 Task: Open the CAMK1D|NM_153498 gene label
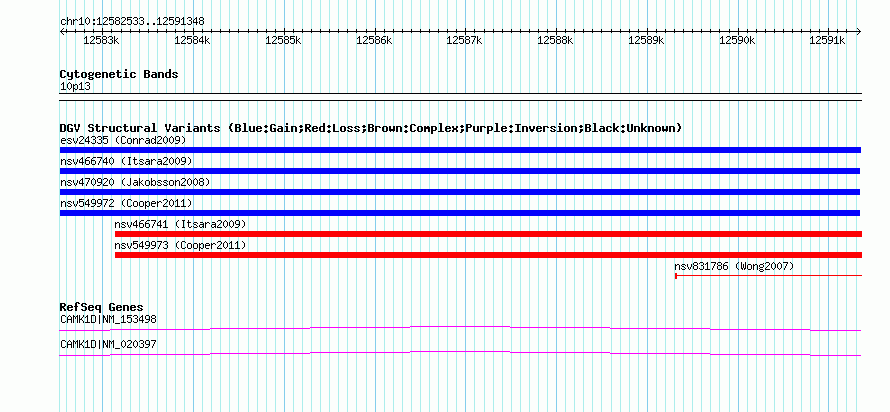[108, 319]
